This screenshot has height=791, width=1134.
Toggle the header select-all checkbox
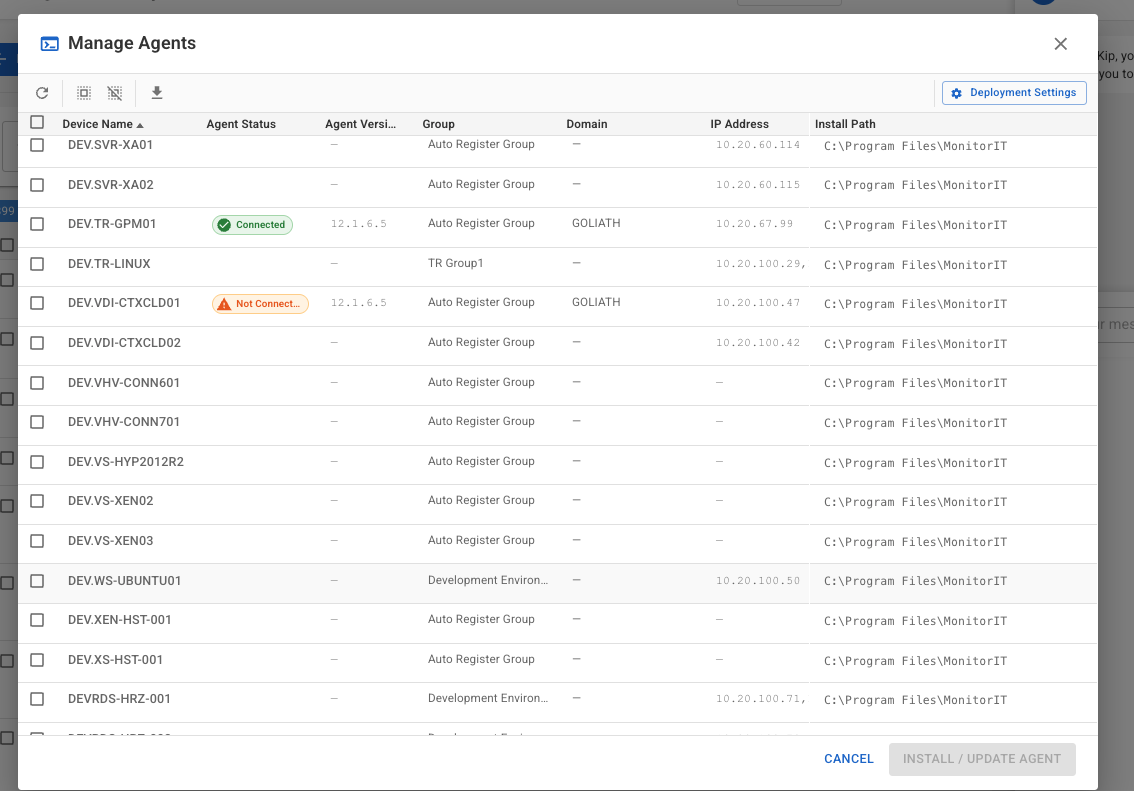37,122
